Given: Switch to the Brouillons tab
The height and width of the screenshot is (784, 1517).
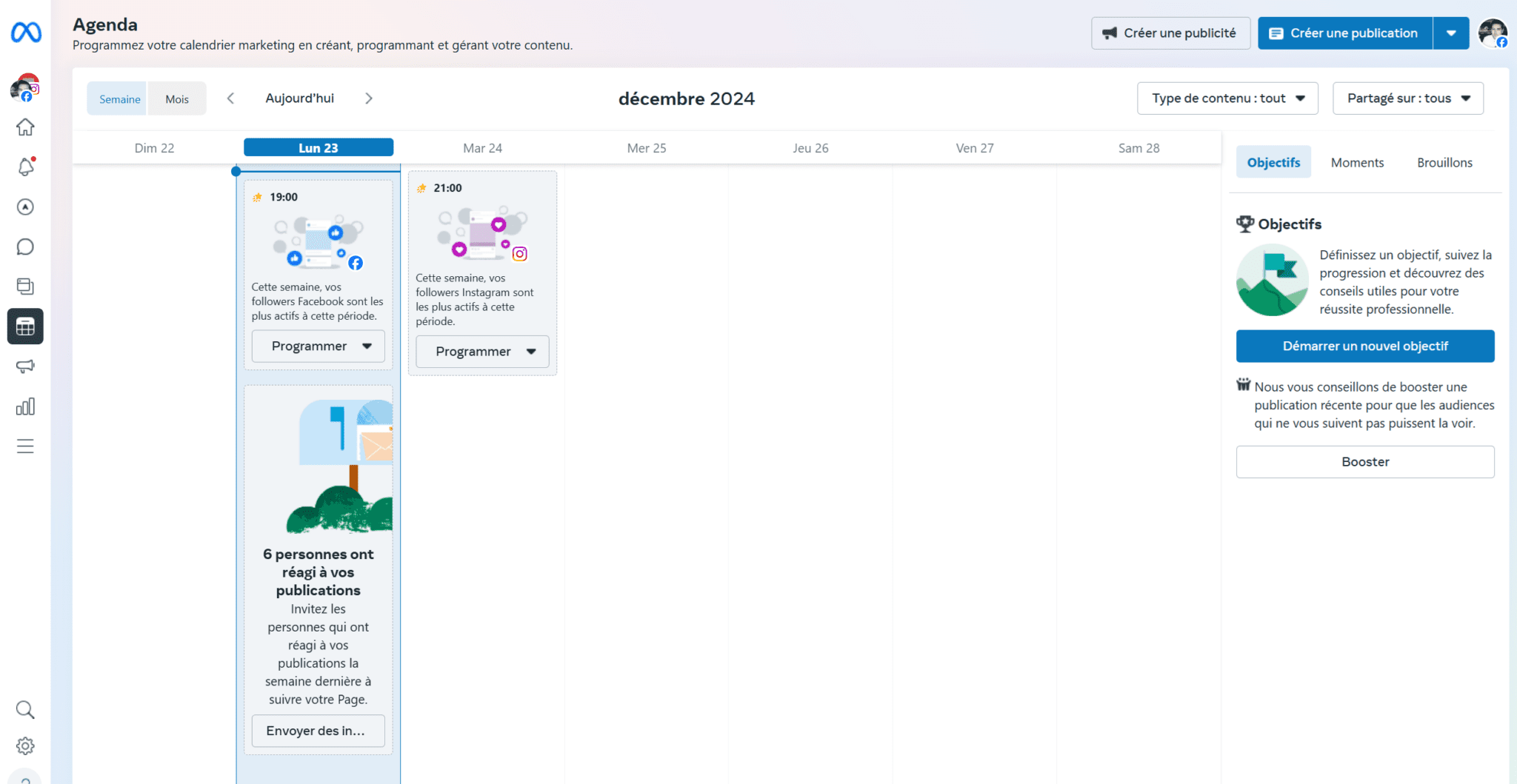Looking at the screenshot, I should pos(1444,163).
